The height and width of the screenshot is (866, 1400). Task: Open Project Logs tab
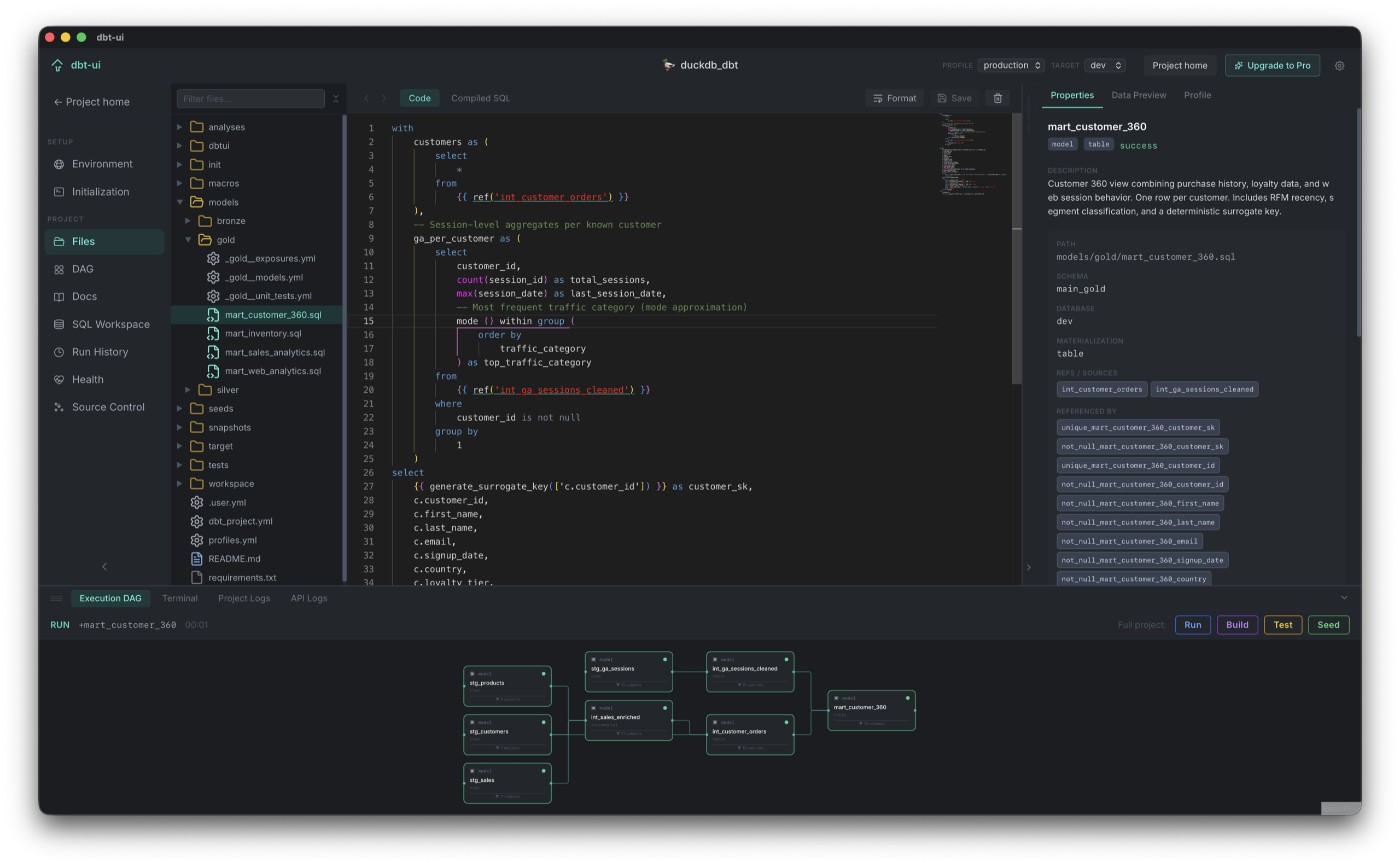(244, 598)
